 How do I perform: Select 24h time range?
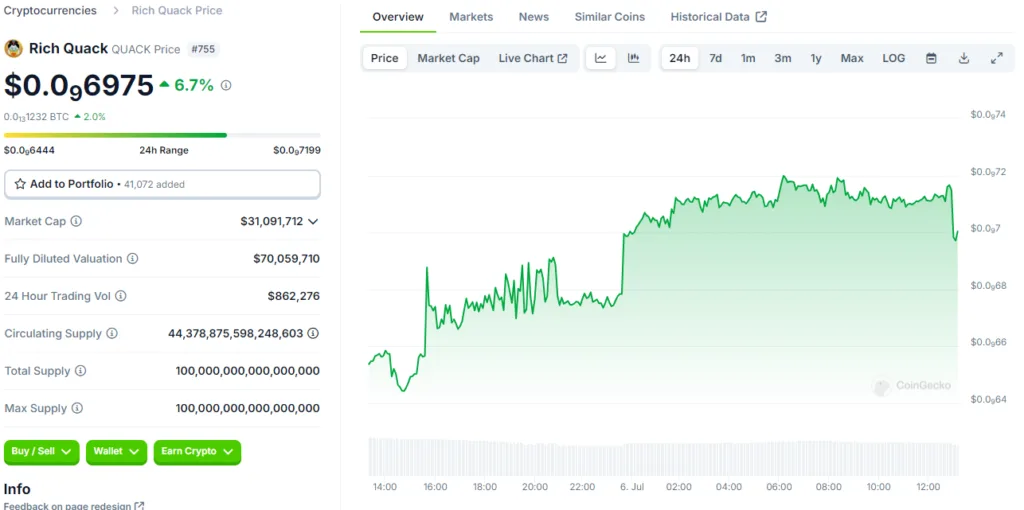[x=680, y=58]
